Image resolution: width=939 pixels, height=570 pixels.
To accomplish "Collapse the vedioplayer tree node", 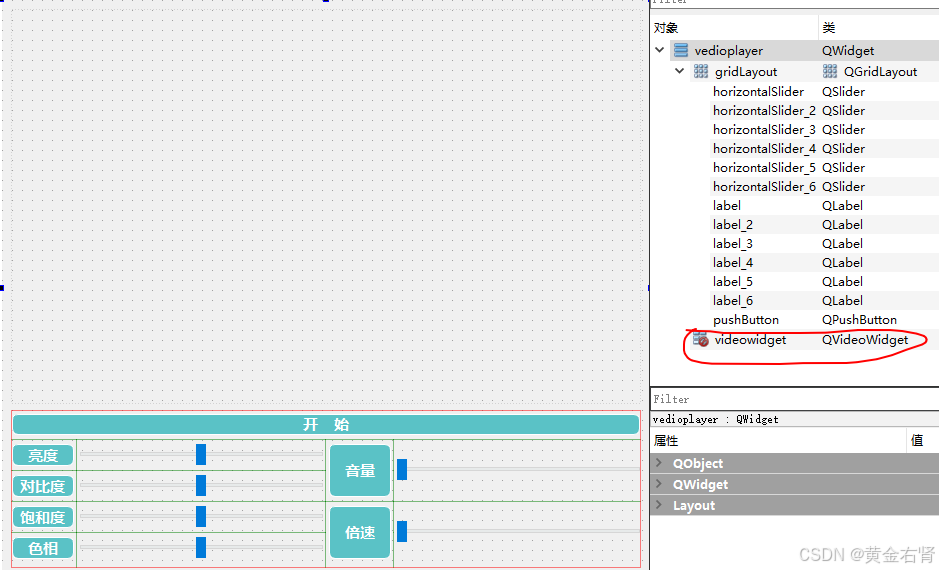I will 659,50.
